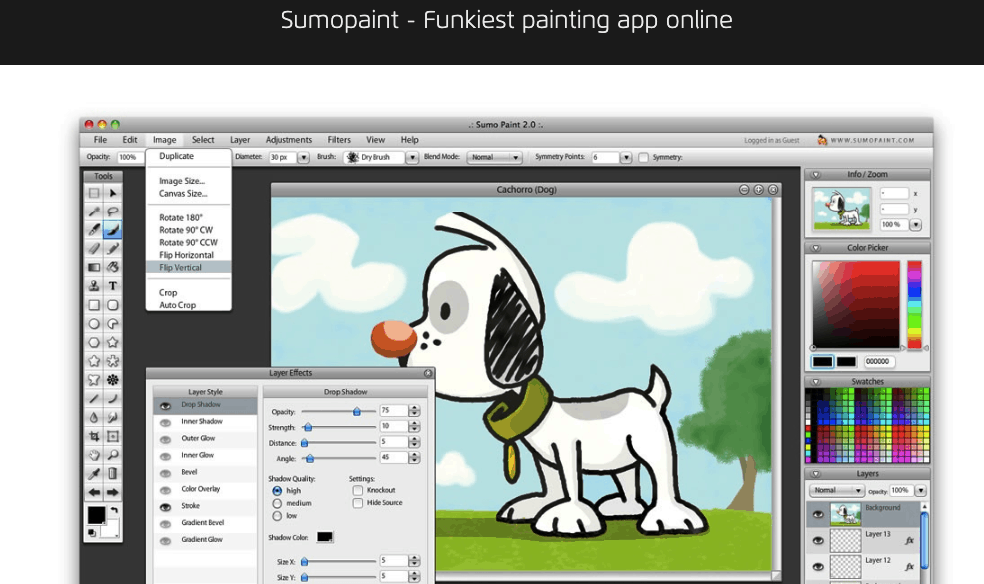
Task: Select Gradient Bevel layer style
Action: pos(205,523)
